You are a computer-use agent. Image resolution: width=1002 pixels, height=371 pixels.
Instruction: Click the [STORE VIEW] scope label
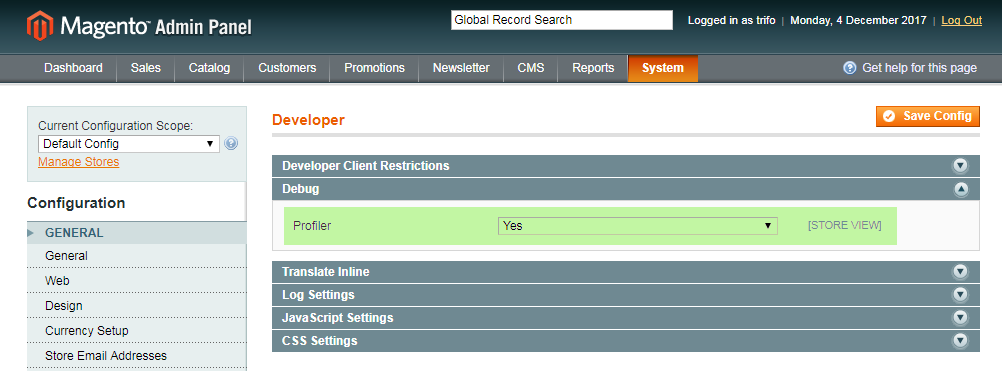point(845,225)
